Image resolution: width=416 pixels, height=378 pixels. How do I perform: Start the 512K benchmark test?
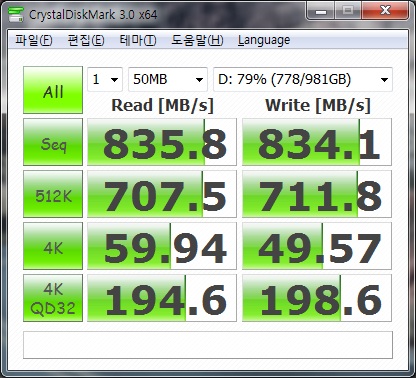click(53, 194)
